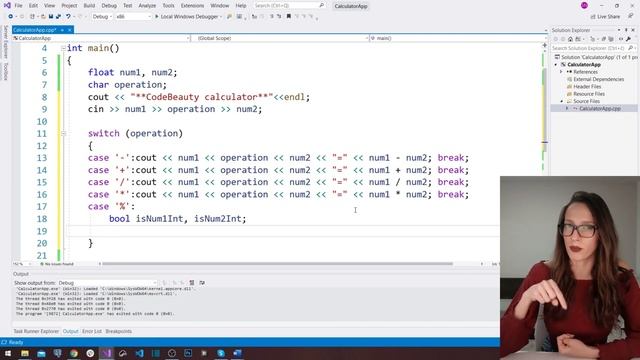Open the Show output from dropdown
Image resolution: width=640 pixels, height=360 pixels.
tap(108, 283)
